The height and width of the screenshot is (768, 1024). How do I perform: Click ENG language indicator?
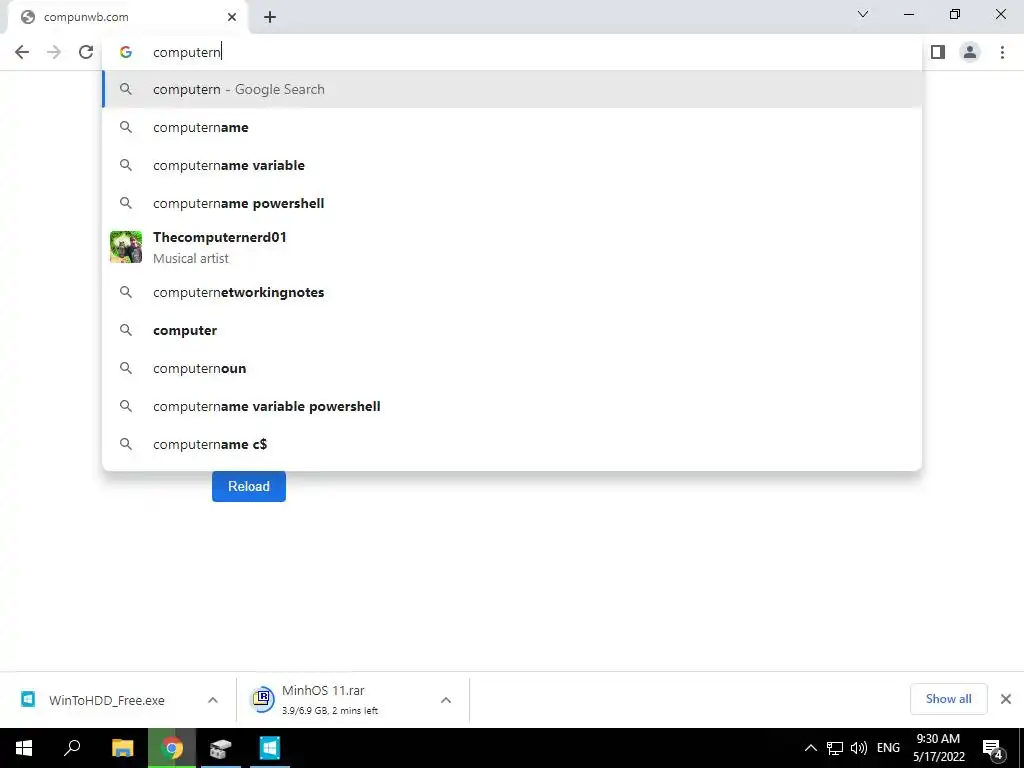click(x=888, y=748)
